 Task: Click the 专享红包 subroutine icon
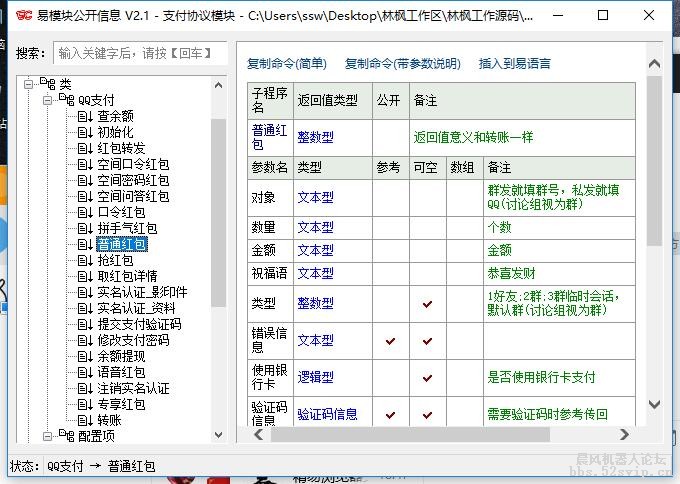click(x=85, y=405)
